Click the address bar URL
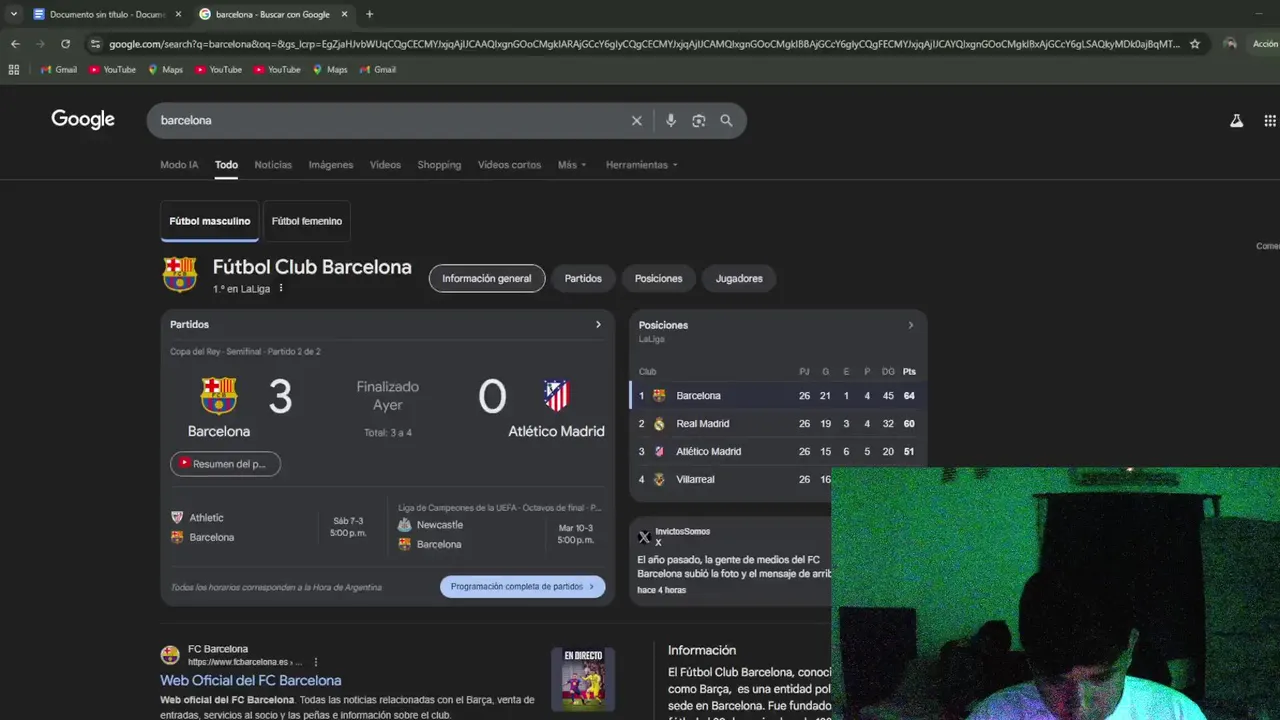1280x720 pixels. (644, 44)
